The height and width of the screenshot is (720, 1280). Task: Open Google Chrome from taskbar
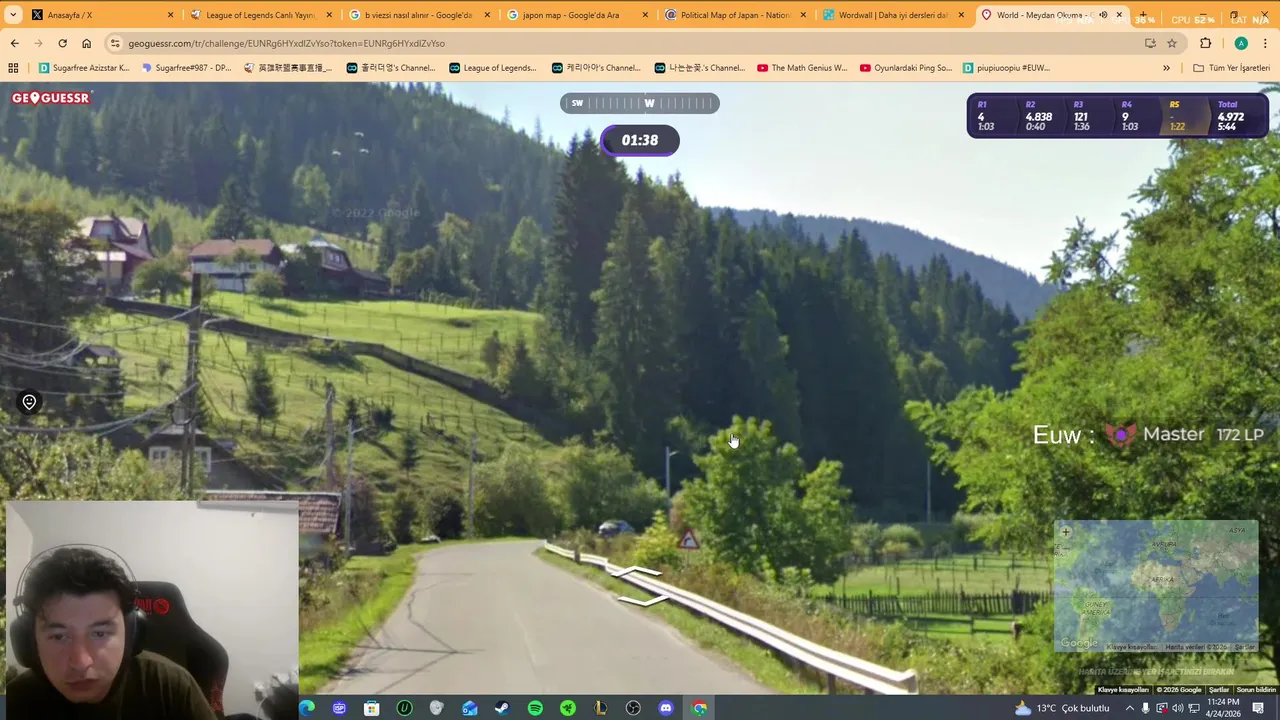pyautogui.click(x=699, y=708)
